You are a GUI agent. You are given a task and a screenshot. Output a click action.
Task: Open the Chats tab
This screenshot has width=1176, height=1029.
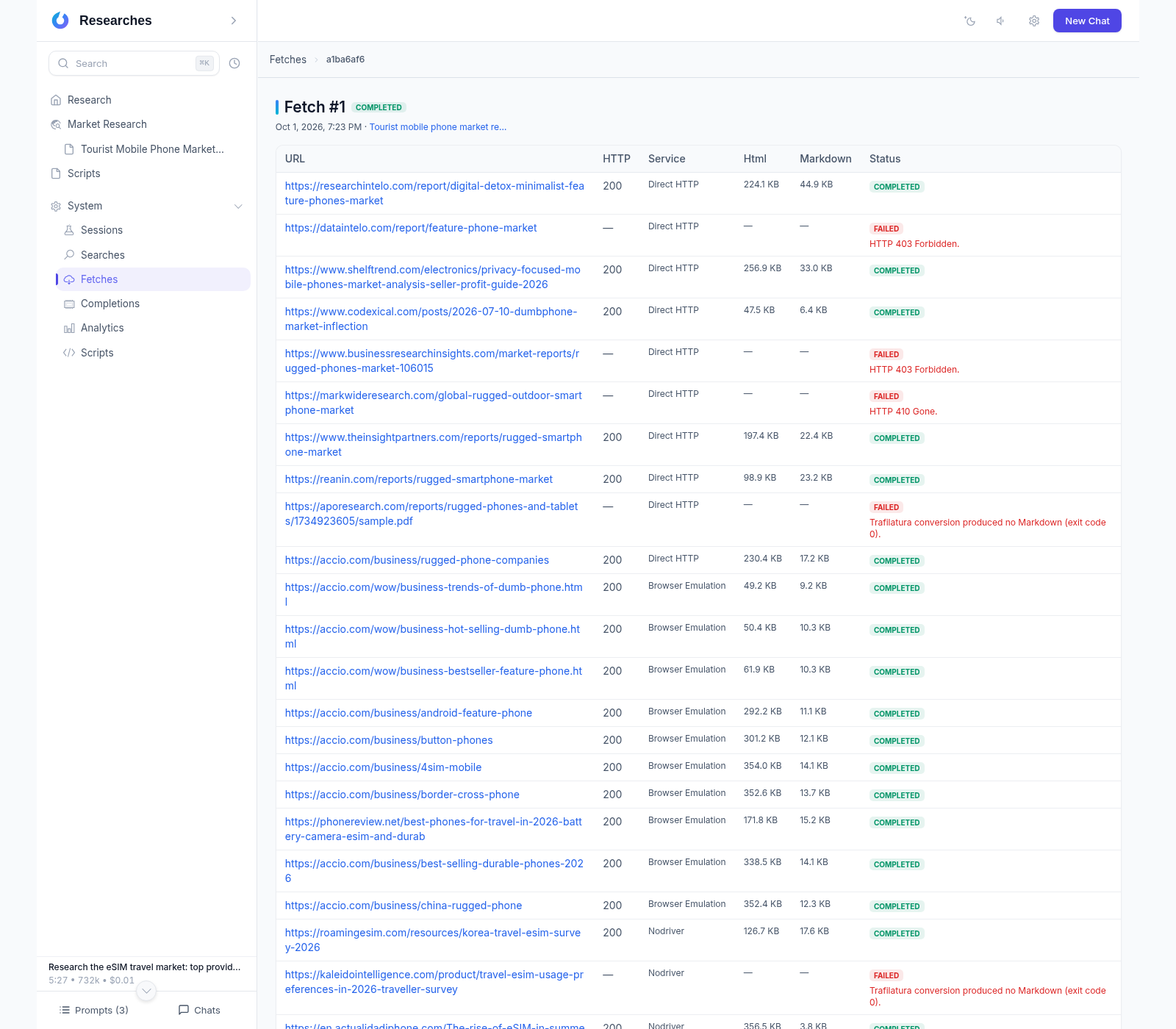point(199,1010)
